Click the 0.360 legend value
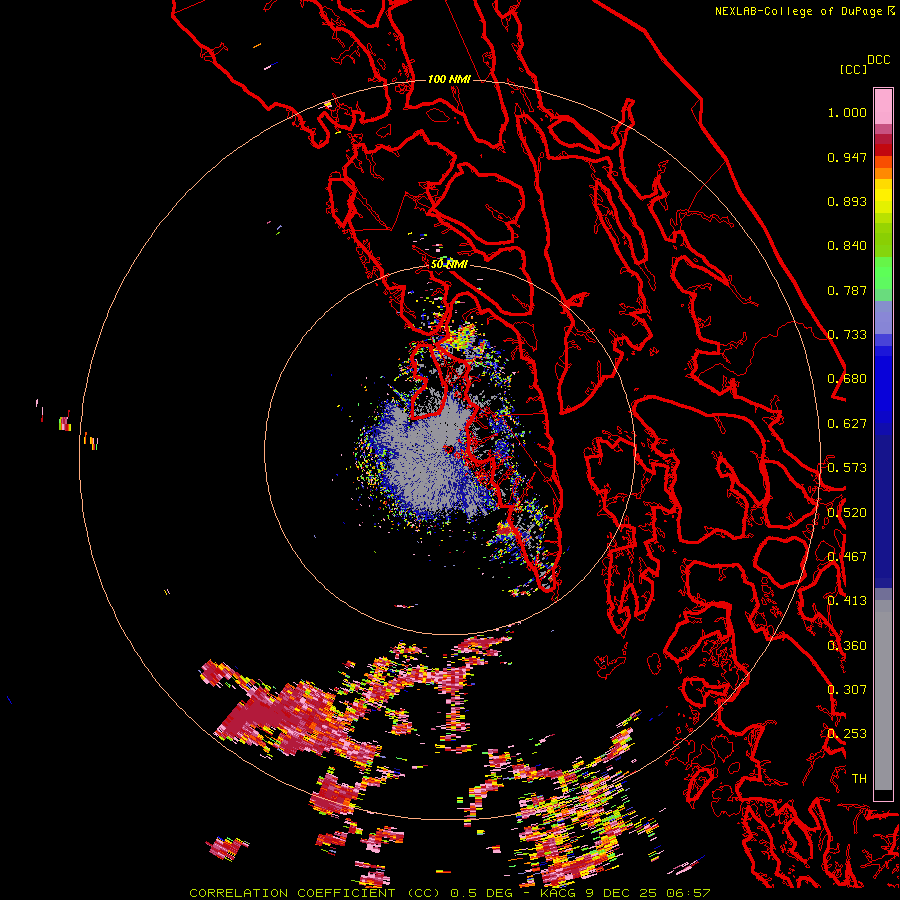Viewport: 900px width, 900px height. click(847, 646)
